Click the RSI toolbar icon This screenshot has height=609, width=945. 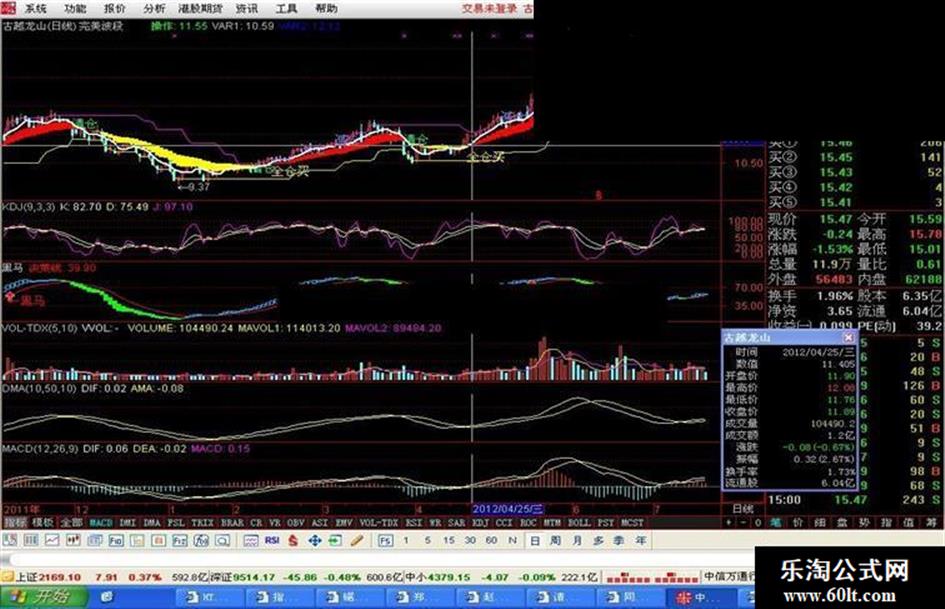272,540
